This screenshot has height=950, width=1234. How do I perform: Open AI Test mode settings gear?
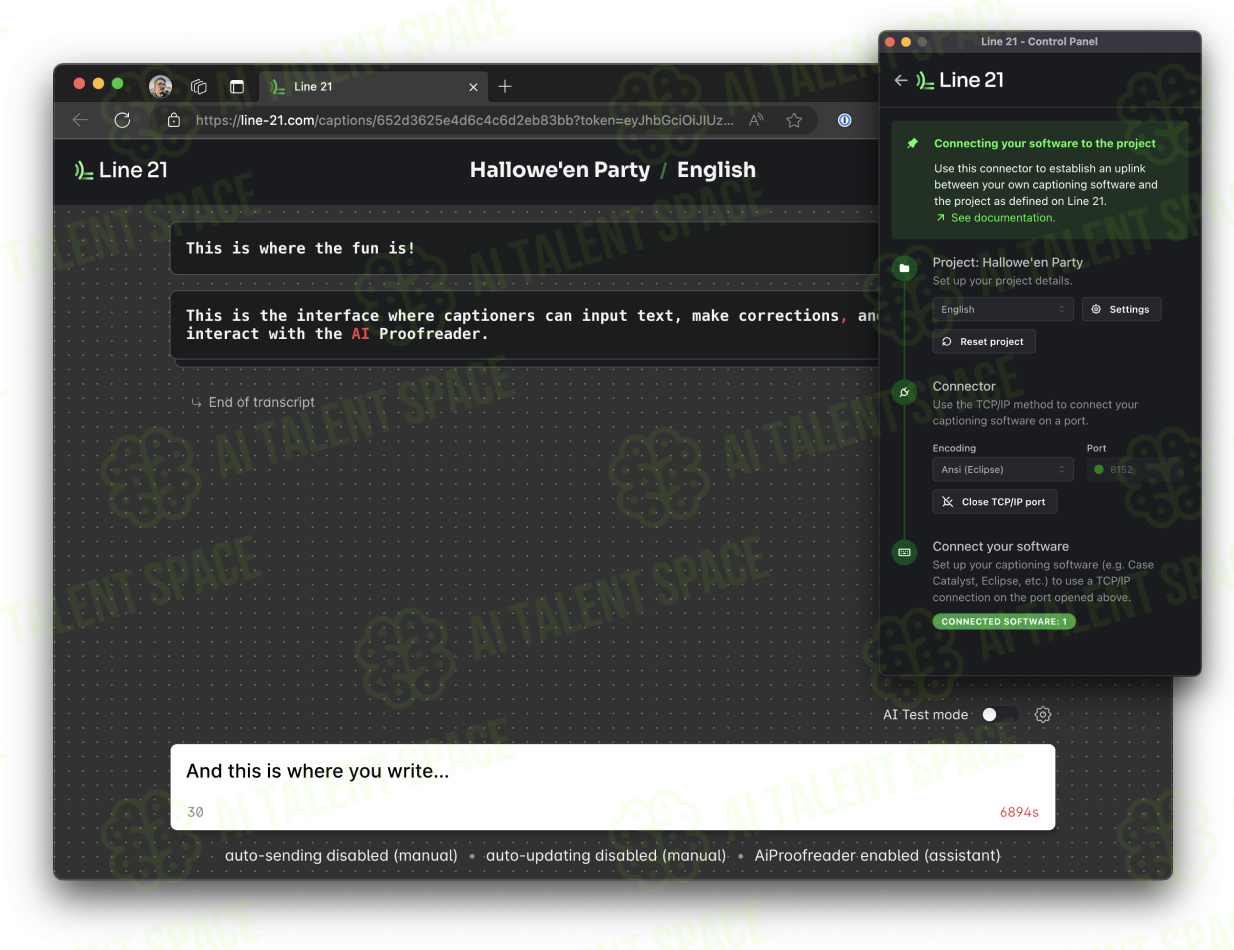1043,715
